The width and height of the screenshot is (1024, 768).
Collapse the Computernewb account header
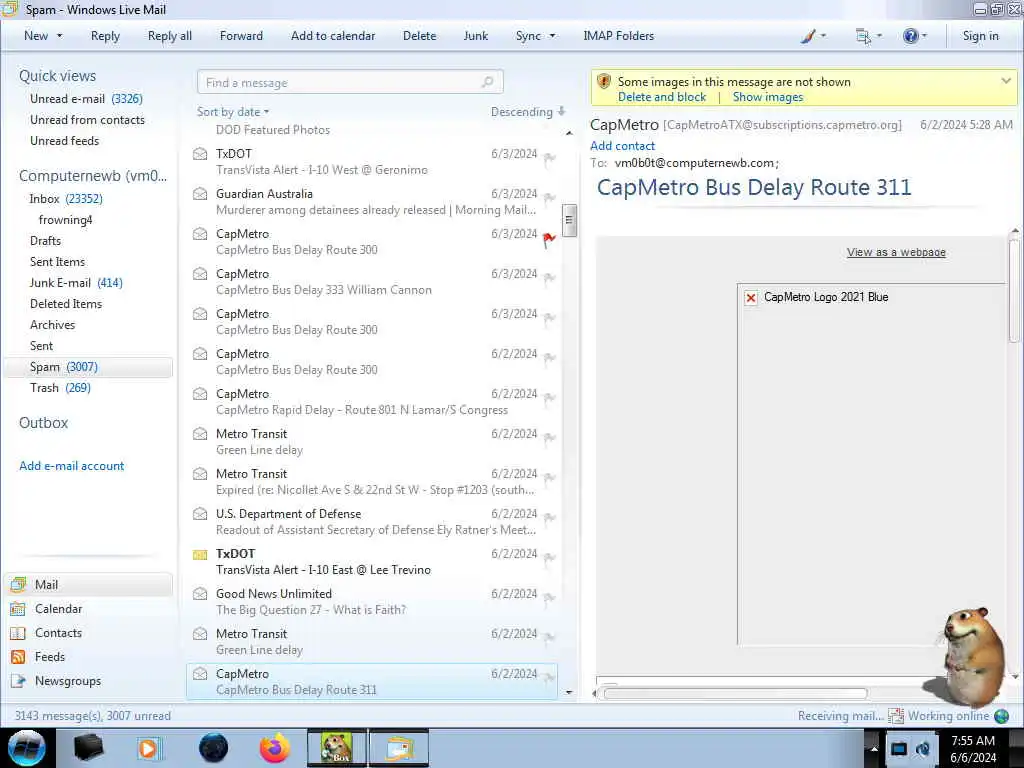[x=92, y=176]
